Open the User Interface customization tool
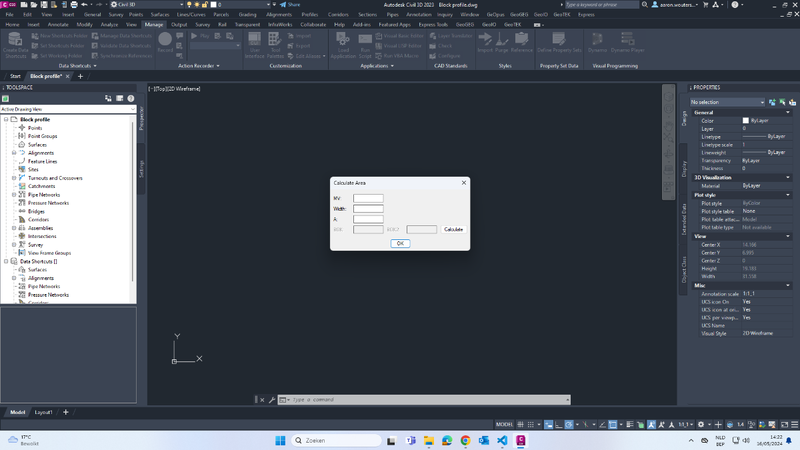The image size is (800, 450). click(x=255, y=43)
